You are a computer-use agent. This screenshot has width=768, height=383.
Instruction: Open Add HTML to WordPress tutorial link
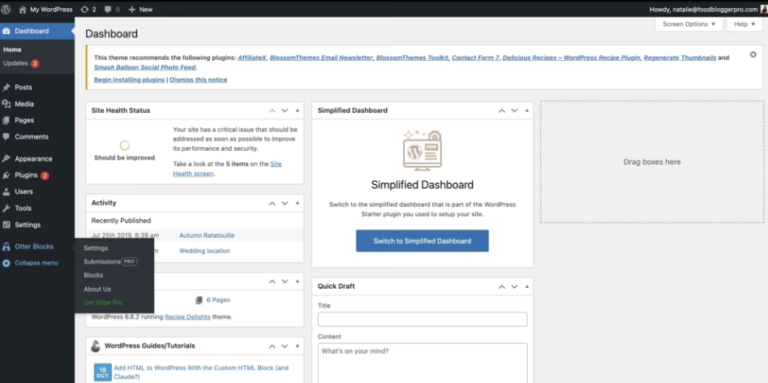[201, 372]
